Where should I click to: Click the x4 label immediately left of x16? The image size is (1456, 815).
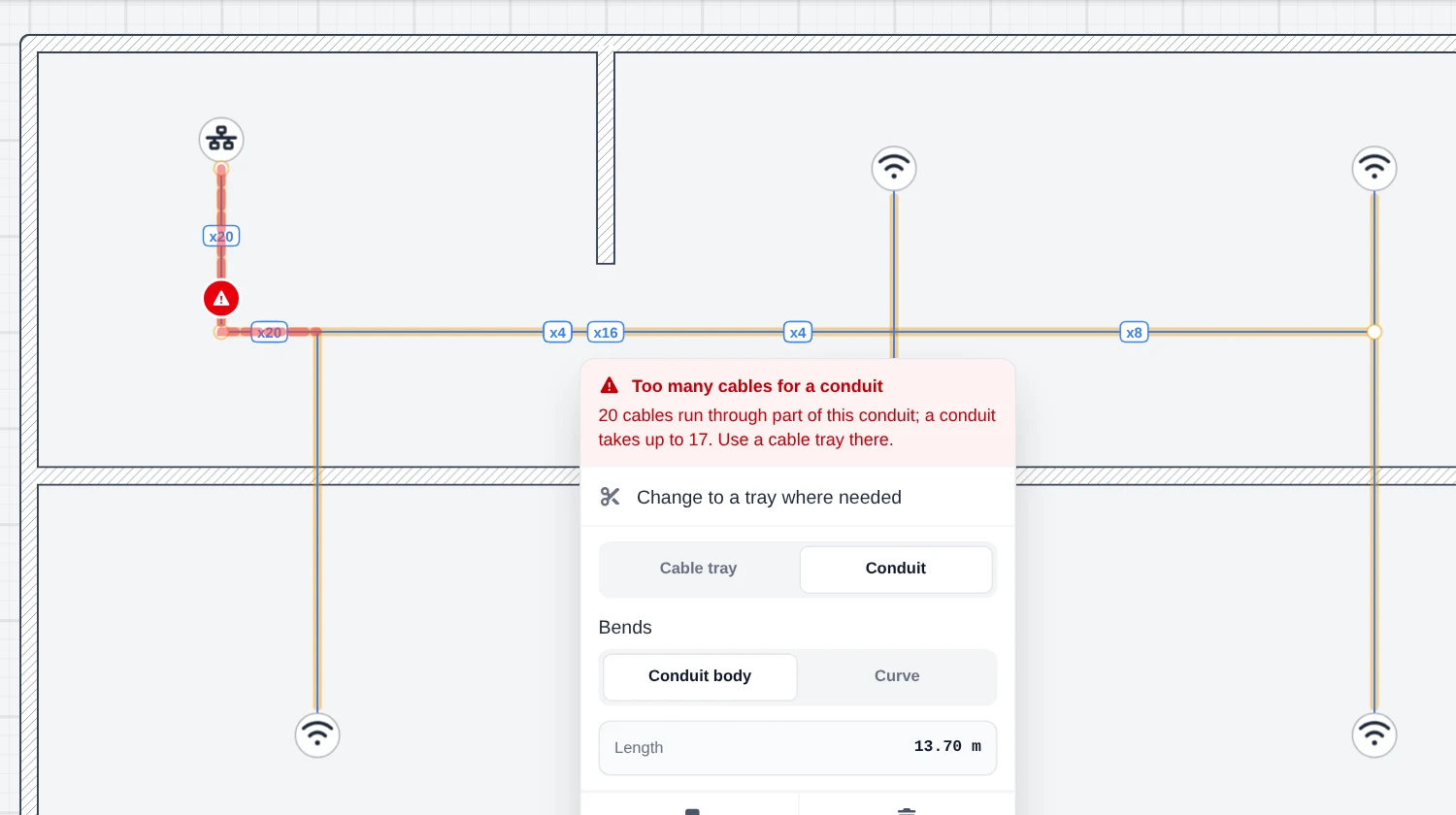click(557, 333)
